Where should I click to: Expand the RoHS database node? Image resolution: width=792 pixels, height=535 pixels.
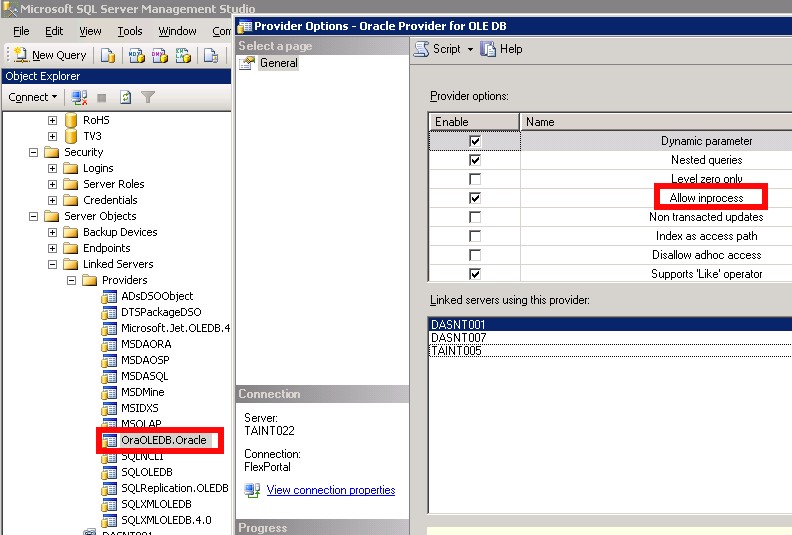click(53, 120)
